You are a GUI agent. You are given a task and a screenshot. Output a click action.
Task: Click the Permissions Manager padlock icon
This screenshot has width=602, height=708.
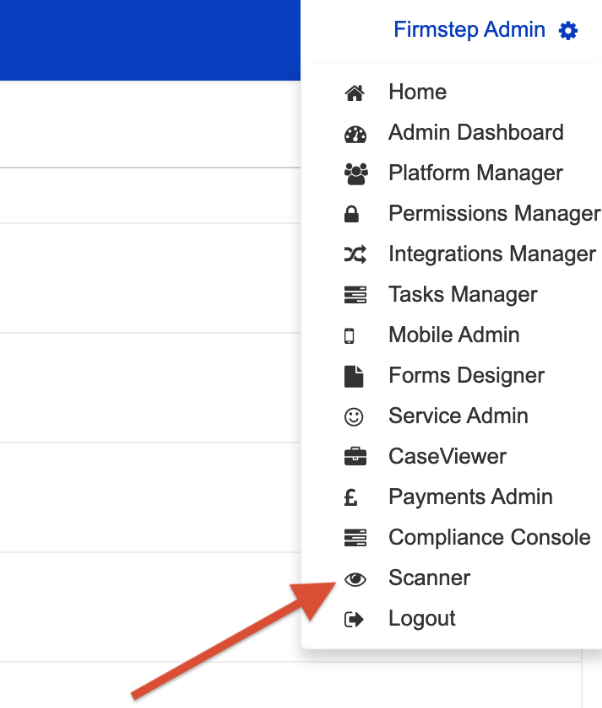[x=351, y=214]
